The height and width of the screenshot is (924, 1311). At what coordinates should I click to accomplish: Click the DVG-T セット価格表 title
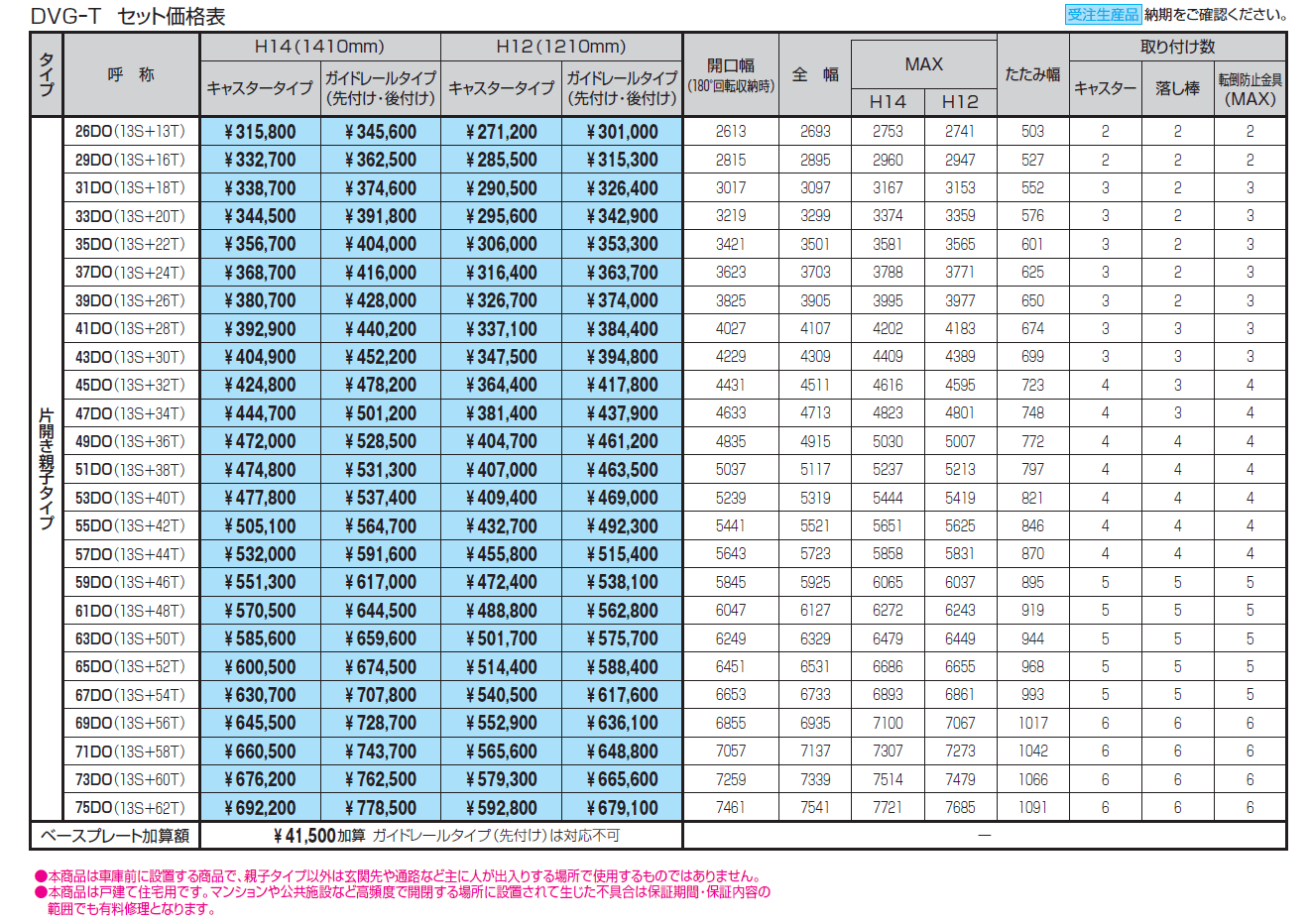point(128,16)
